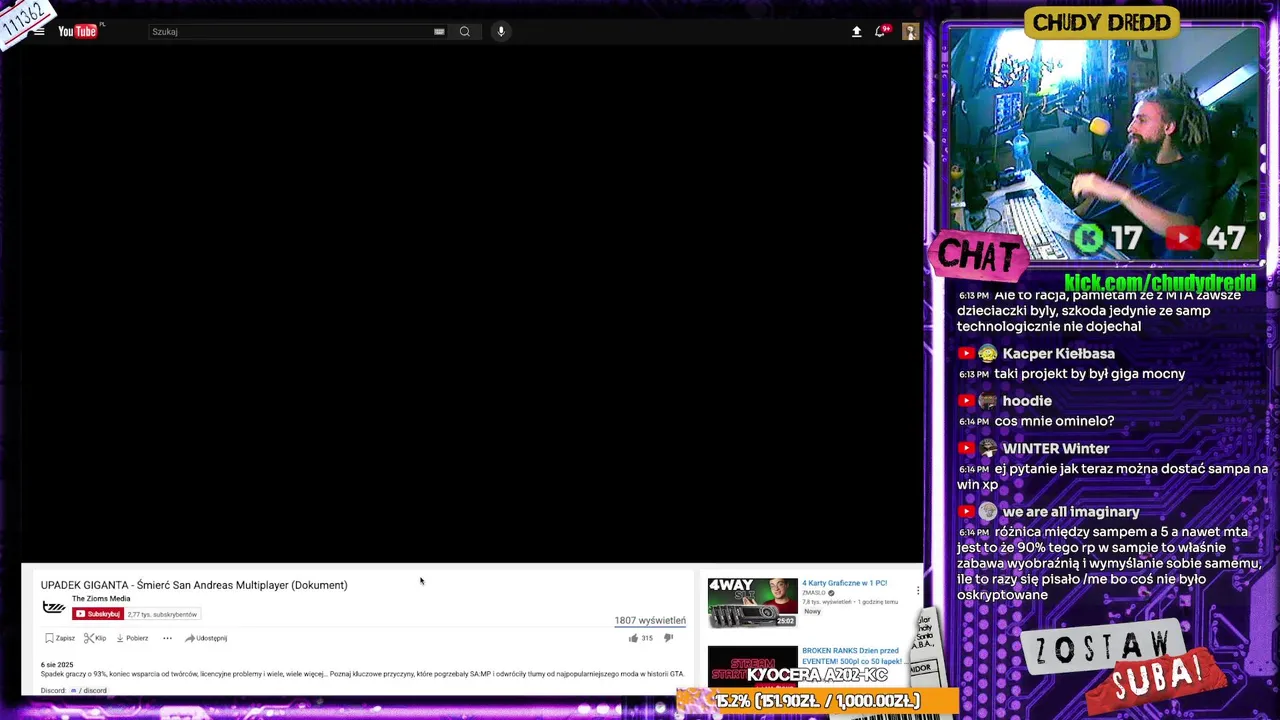Image resolution: width=1280 pixels, height=720 pixels.
Task: Click chat username WINTER Winter
Action: (x=1055, y=448)
